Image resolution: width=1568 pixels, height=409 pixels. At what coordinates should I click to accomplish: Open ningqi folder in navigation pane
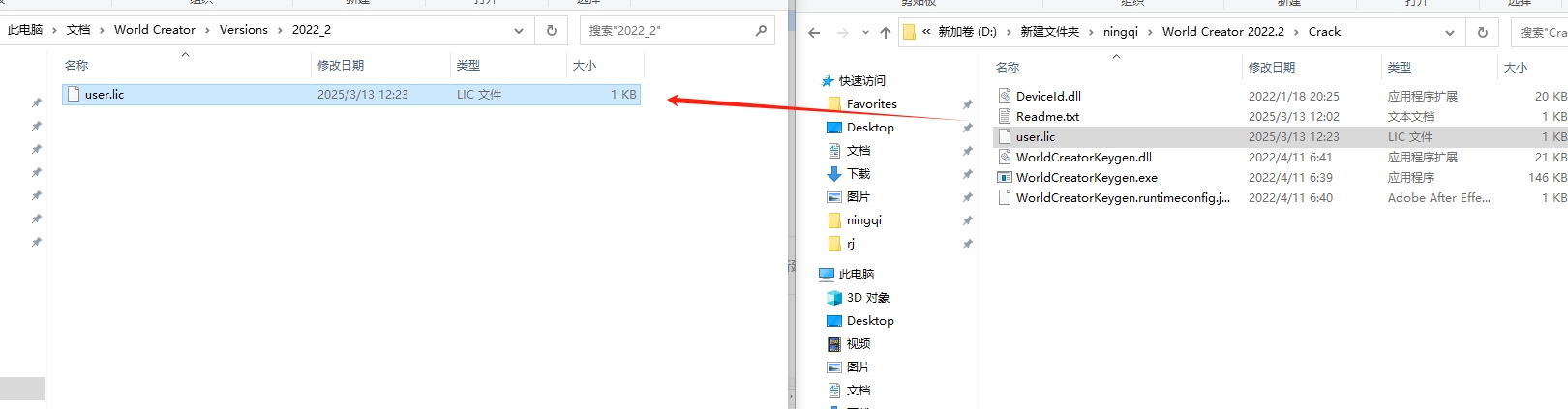click(x=863, y=220)
